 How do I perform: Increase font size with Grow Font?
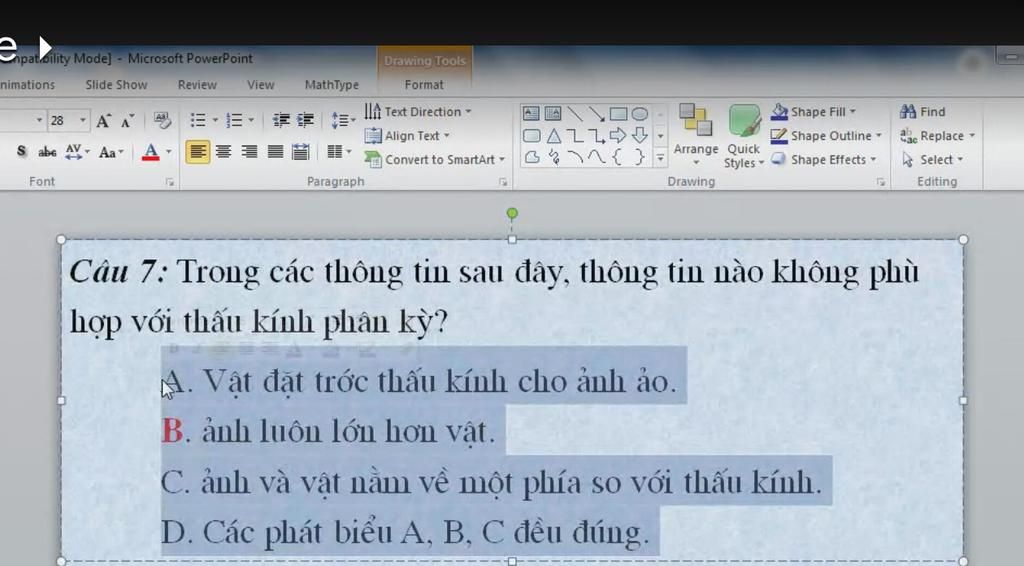[x=103, y=121]
